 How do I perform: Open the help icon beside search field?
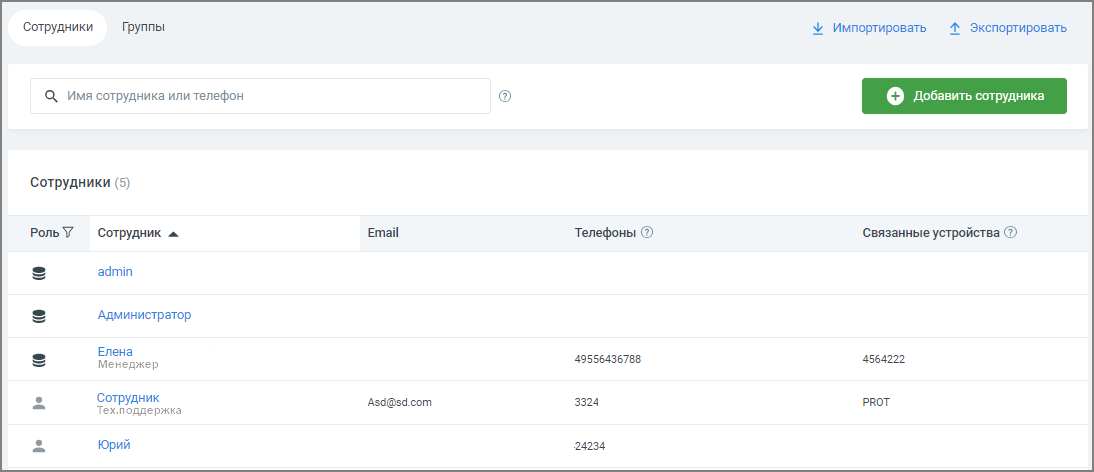pyautogui.click(x=506, y=96)
